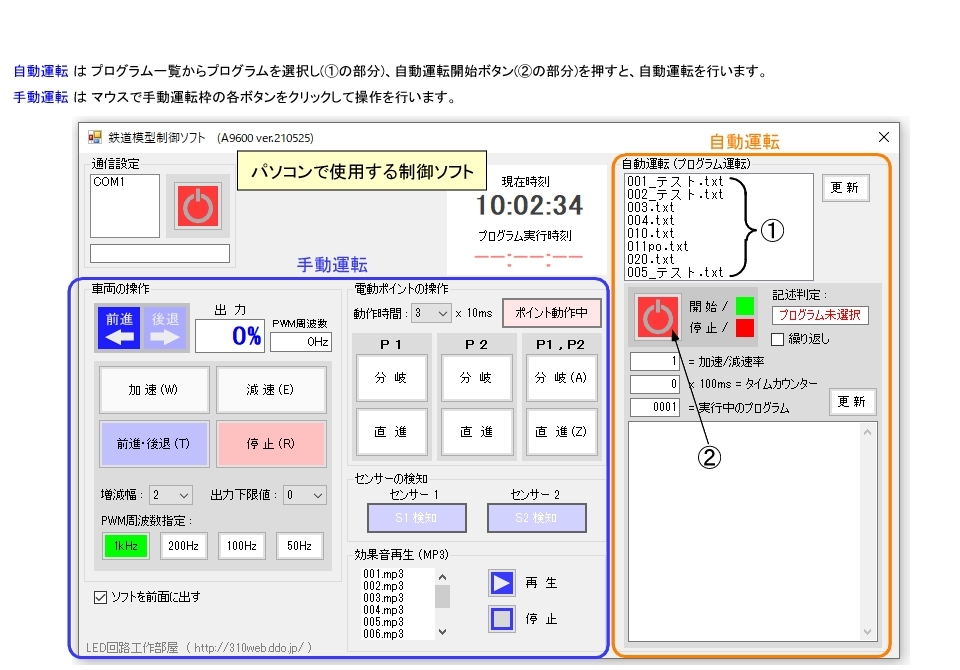Click 更新 next to program list
The height and width of the screenshot is (670, 960).
click(846, 188)
